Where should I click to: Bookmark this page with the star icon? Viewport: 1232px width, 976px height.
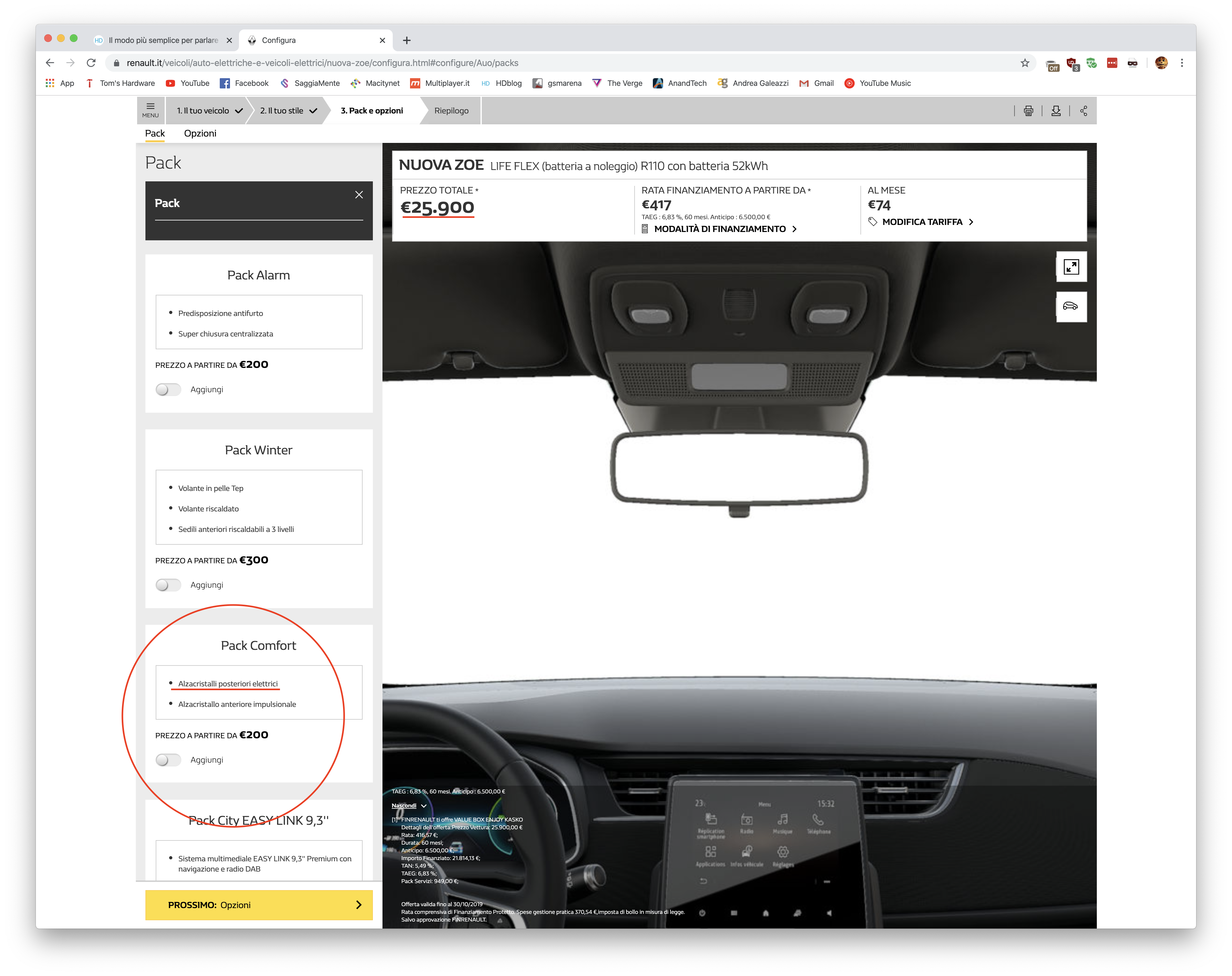click(1025, 63)
